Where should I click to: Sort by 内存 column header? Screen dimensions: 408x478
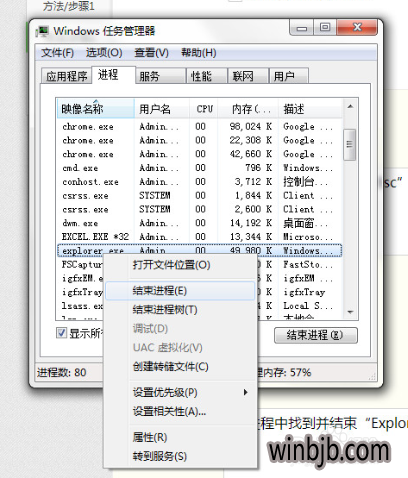pos(248,109)
